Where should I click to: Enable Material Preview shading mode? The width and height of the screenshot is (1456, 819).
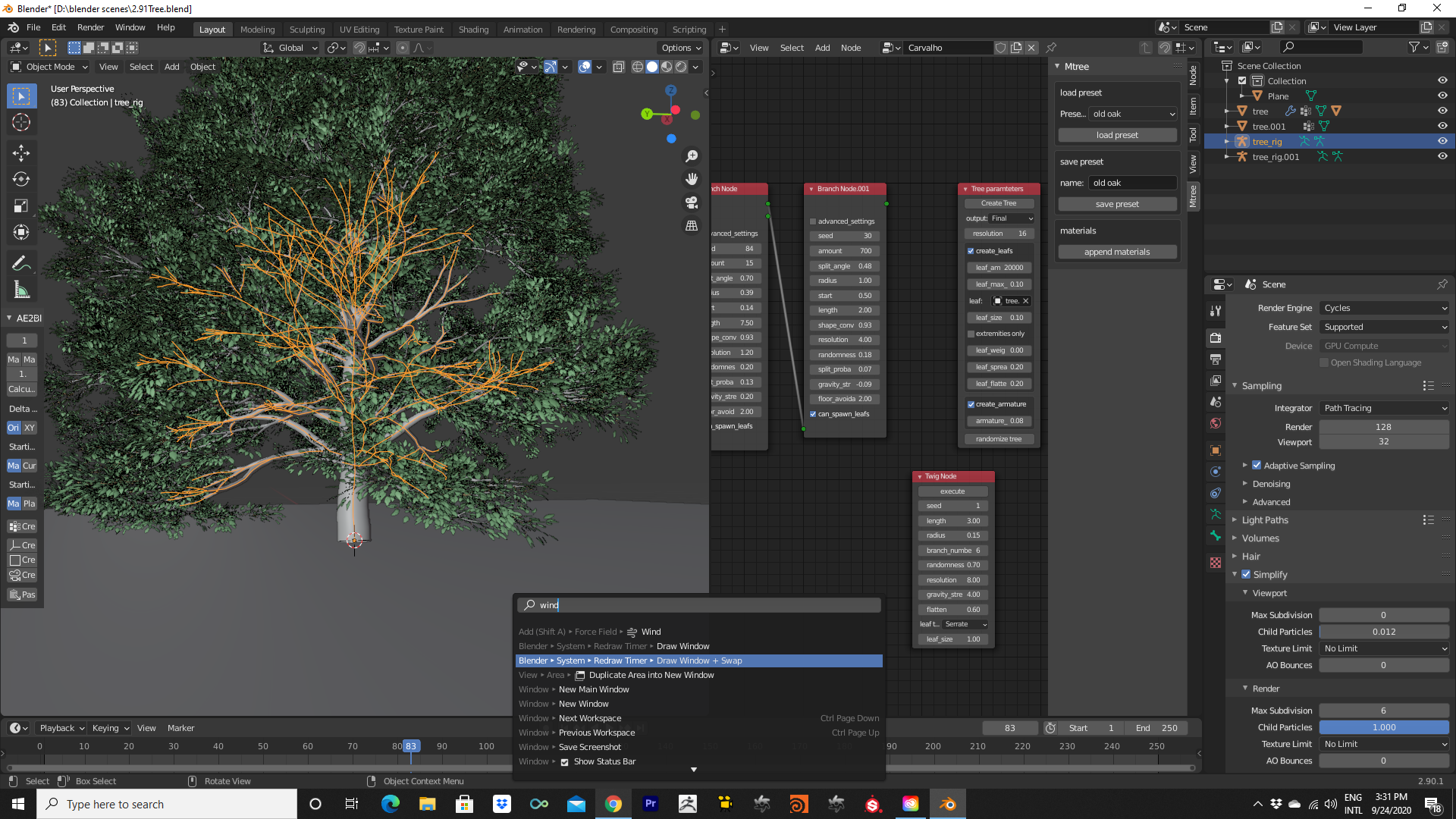666,67
